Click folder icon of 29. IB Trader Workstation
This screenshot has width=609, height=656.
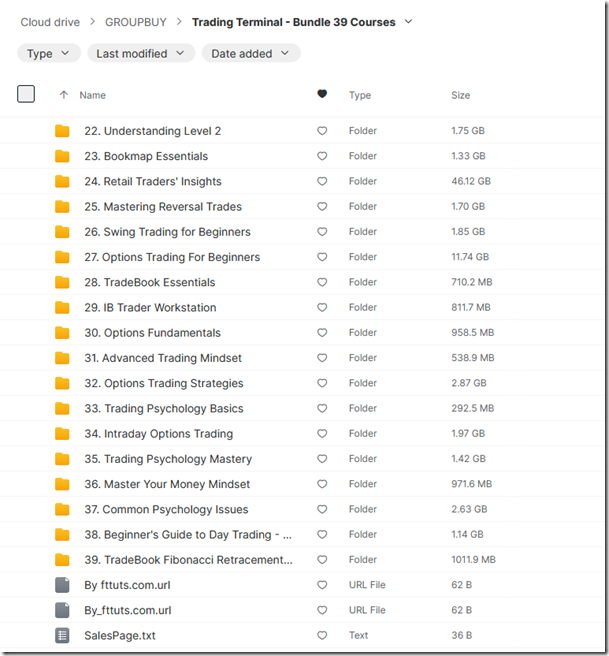point(62,308)
